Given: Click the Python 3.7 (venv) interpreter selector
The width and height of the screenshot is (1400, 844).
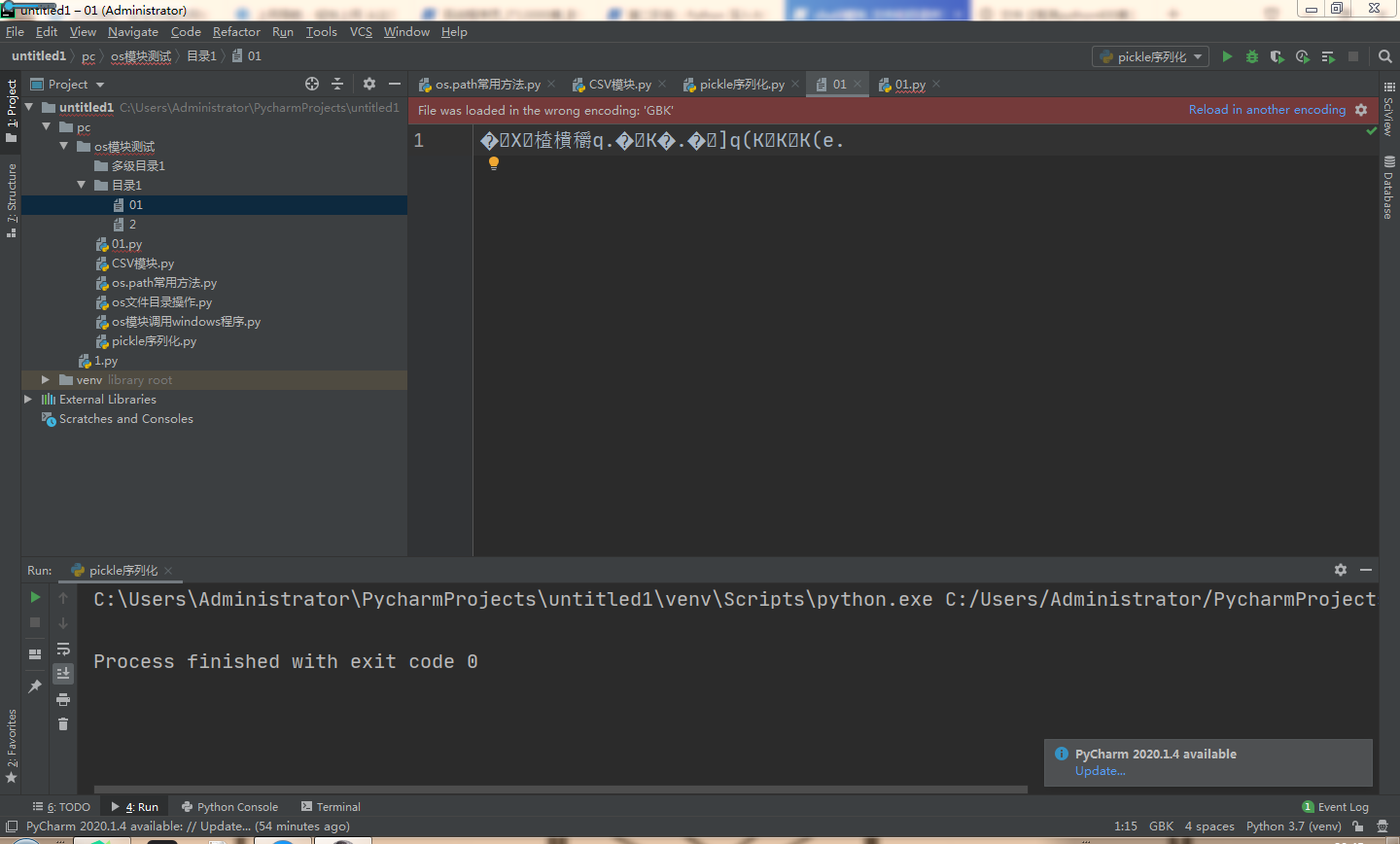Looking at the screenshot, I should [1293, 826].
